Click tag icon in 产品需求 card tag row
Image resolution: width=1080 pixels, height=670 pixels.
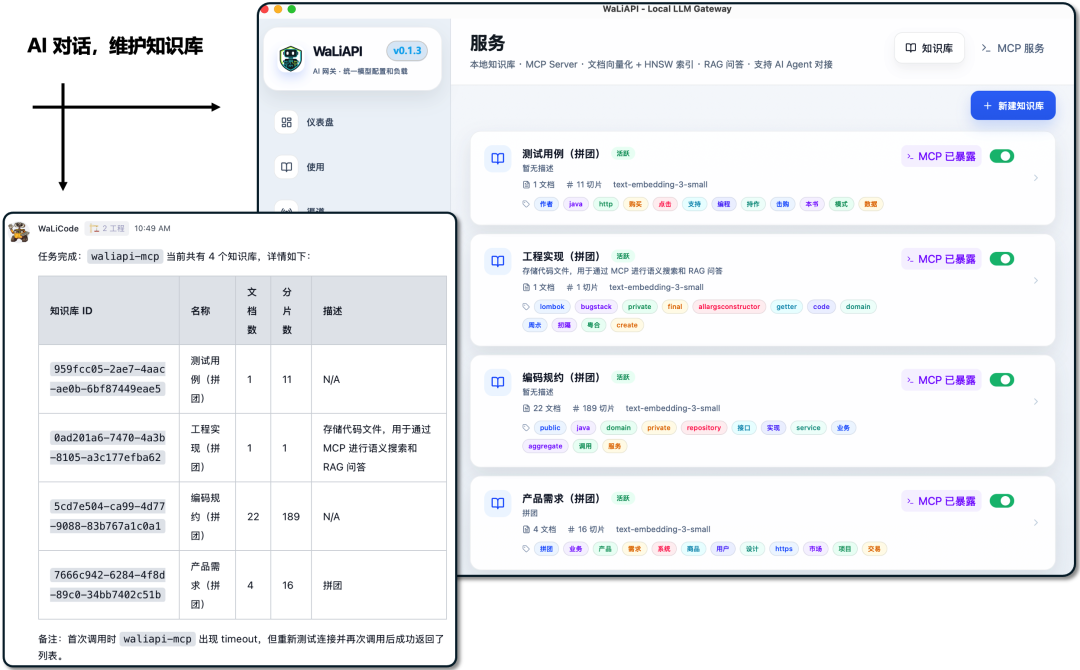click(526, 549)
